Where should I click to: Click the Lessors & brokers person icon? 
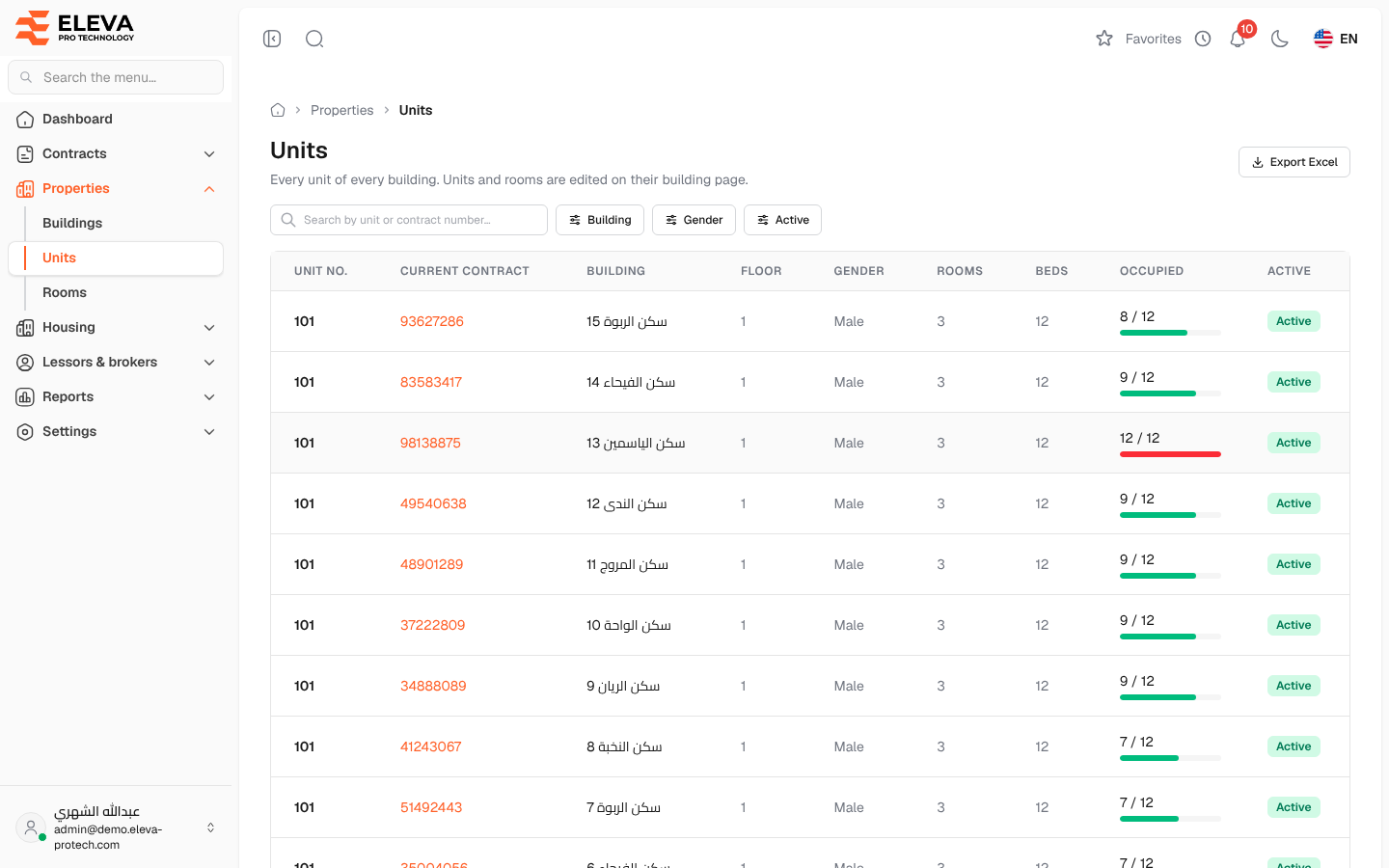(25, 363)
